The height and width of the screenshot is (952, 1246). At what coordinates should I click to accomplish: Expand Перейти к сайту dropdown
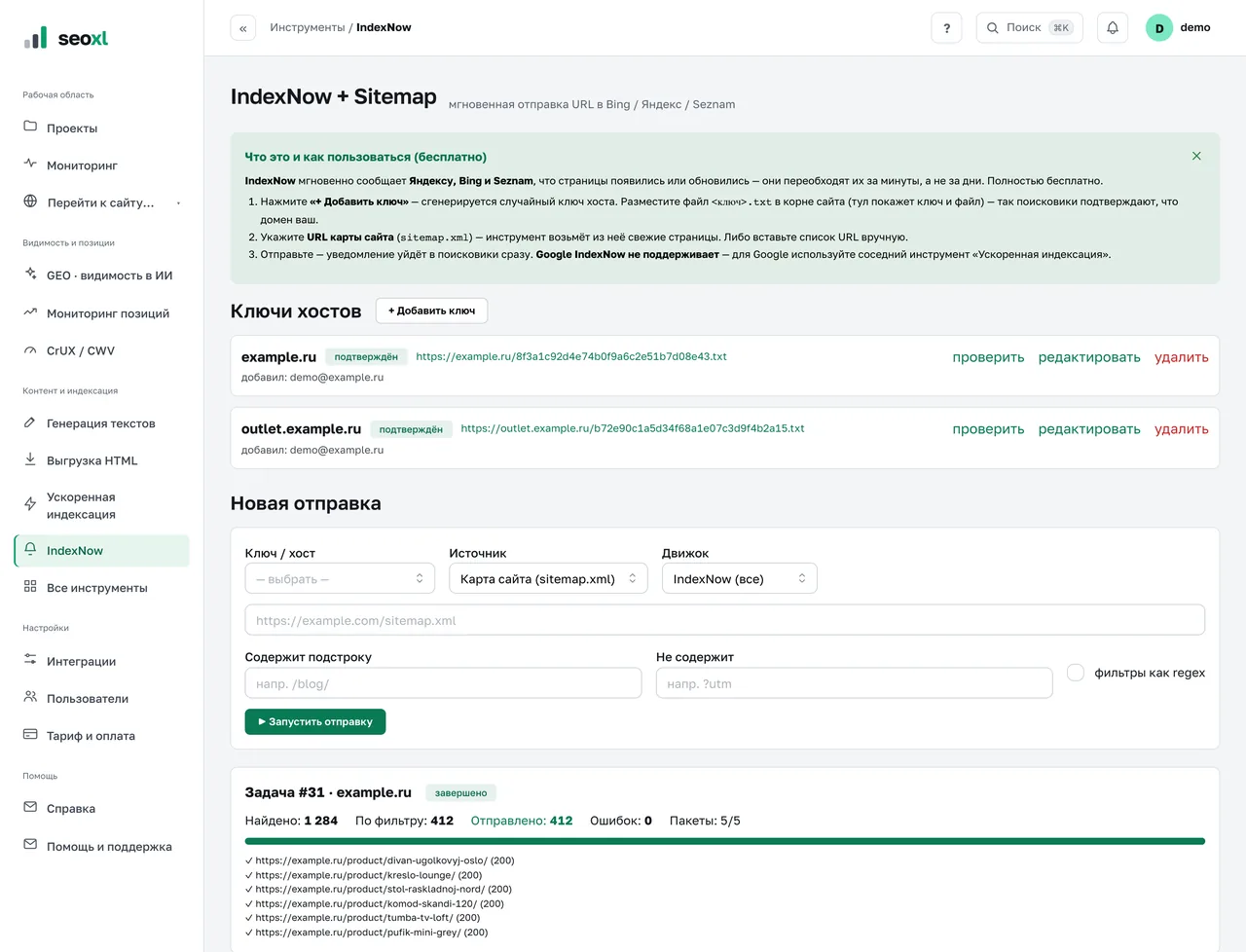click(101, 202)
